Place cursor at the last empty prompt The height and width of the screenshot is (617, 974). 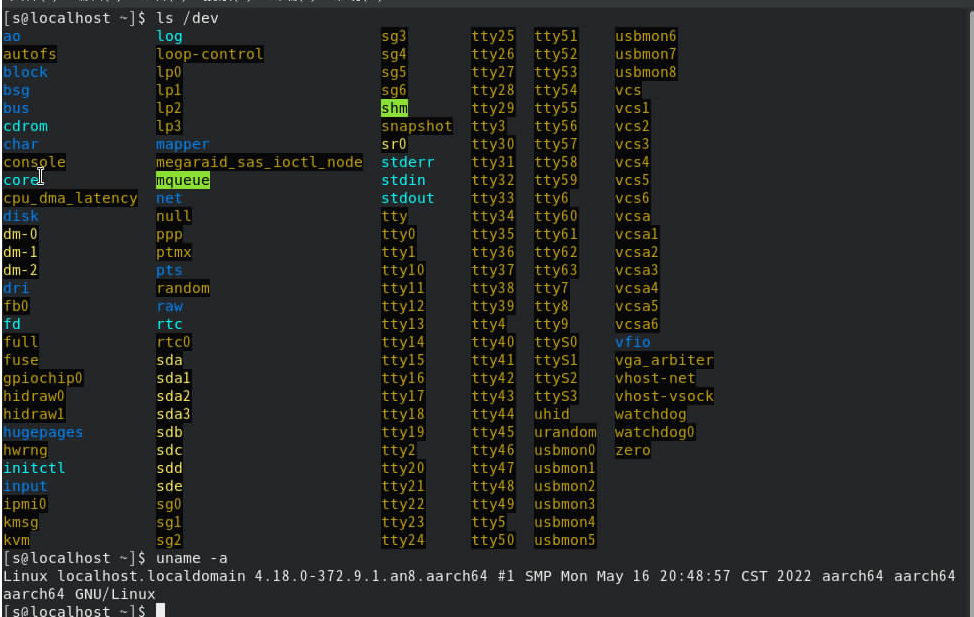(x=160, y=610)
